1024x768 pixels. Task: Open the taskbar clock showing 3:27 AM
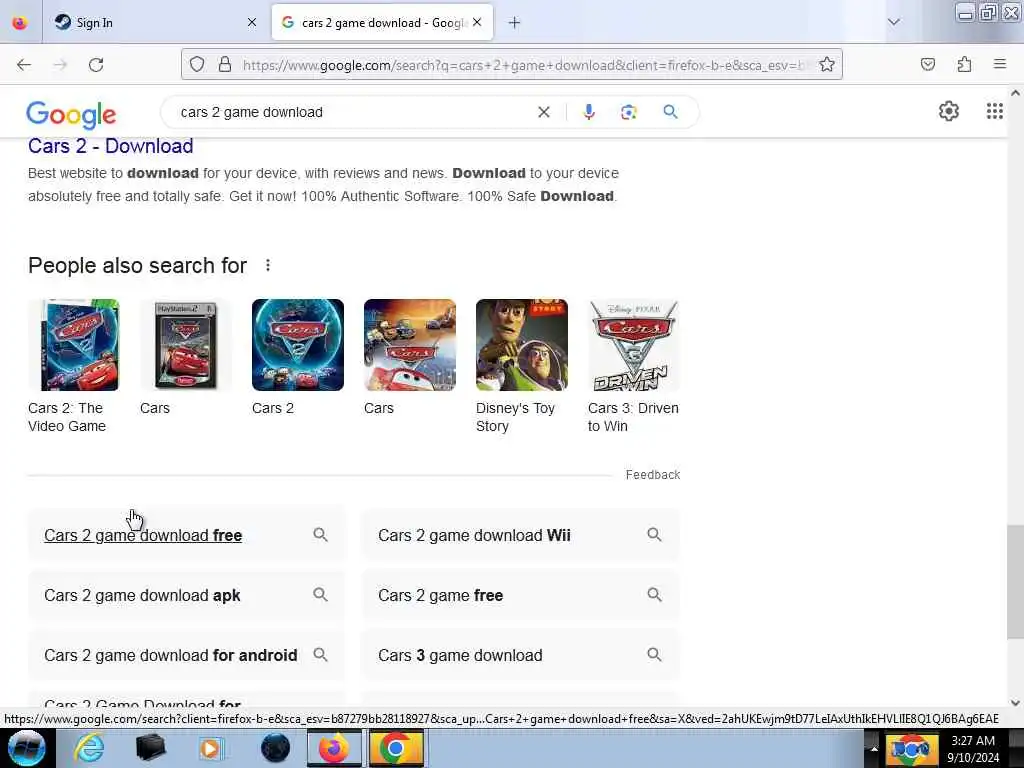(x=972, y=748)
